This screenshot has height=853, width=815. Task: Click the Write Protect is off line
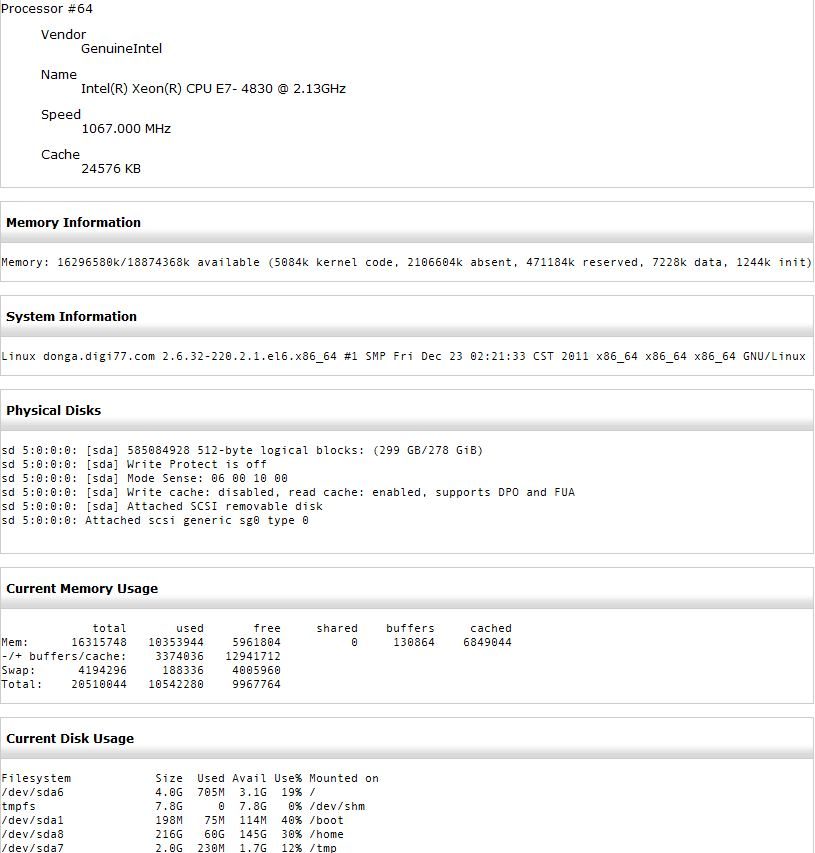pos(134,464)
